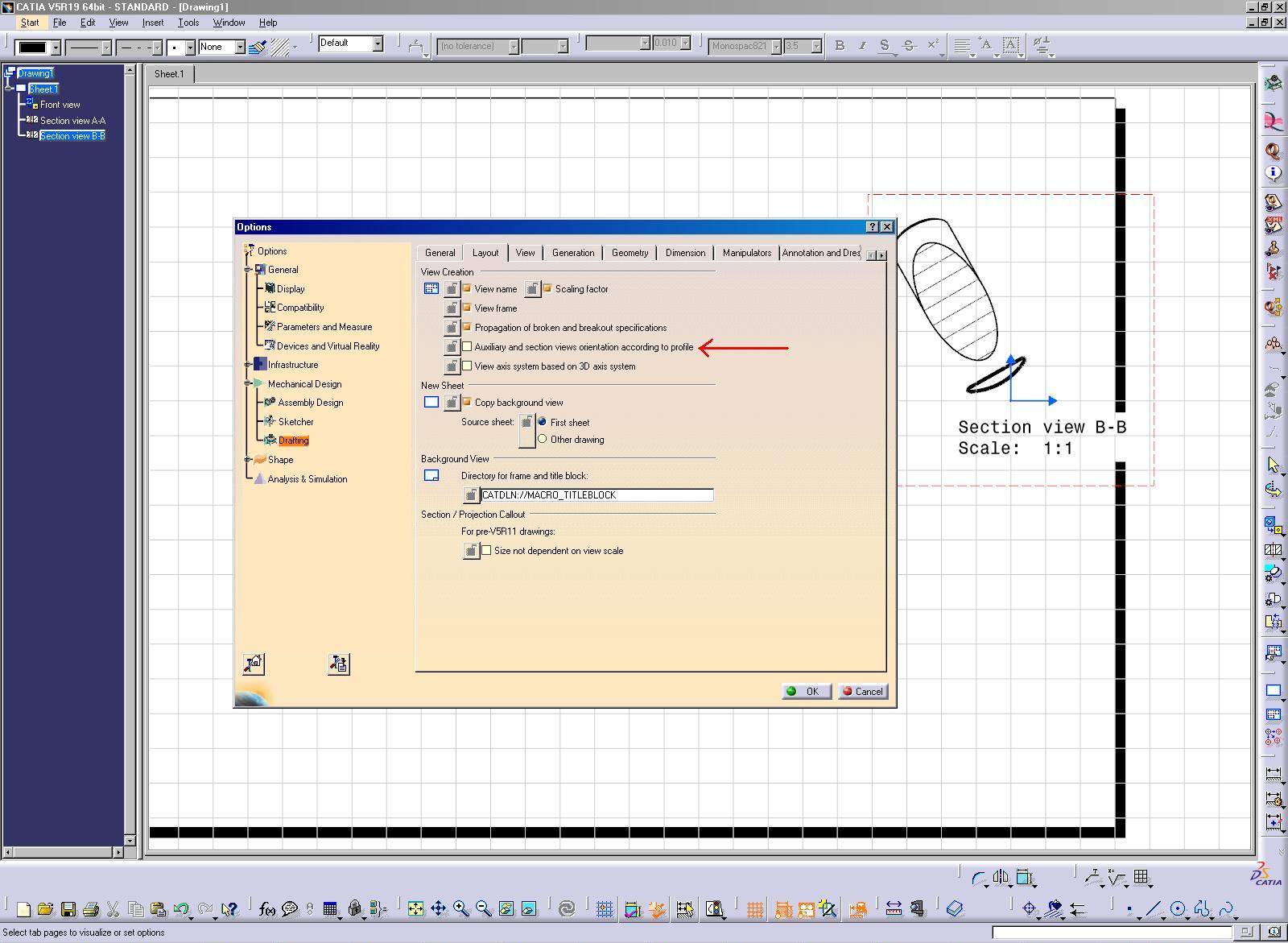
Task: Toggle the View name checkbox
Action: coord(467,288)
